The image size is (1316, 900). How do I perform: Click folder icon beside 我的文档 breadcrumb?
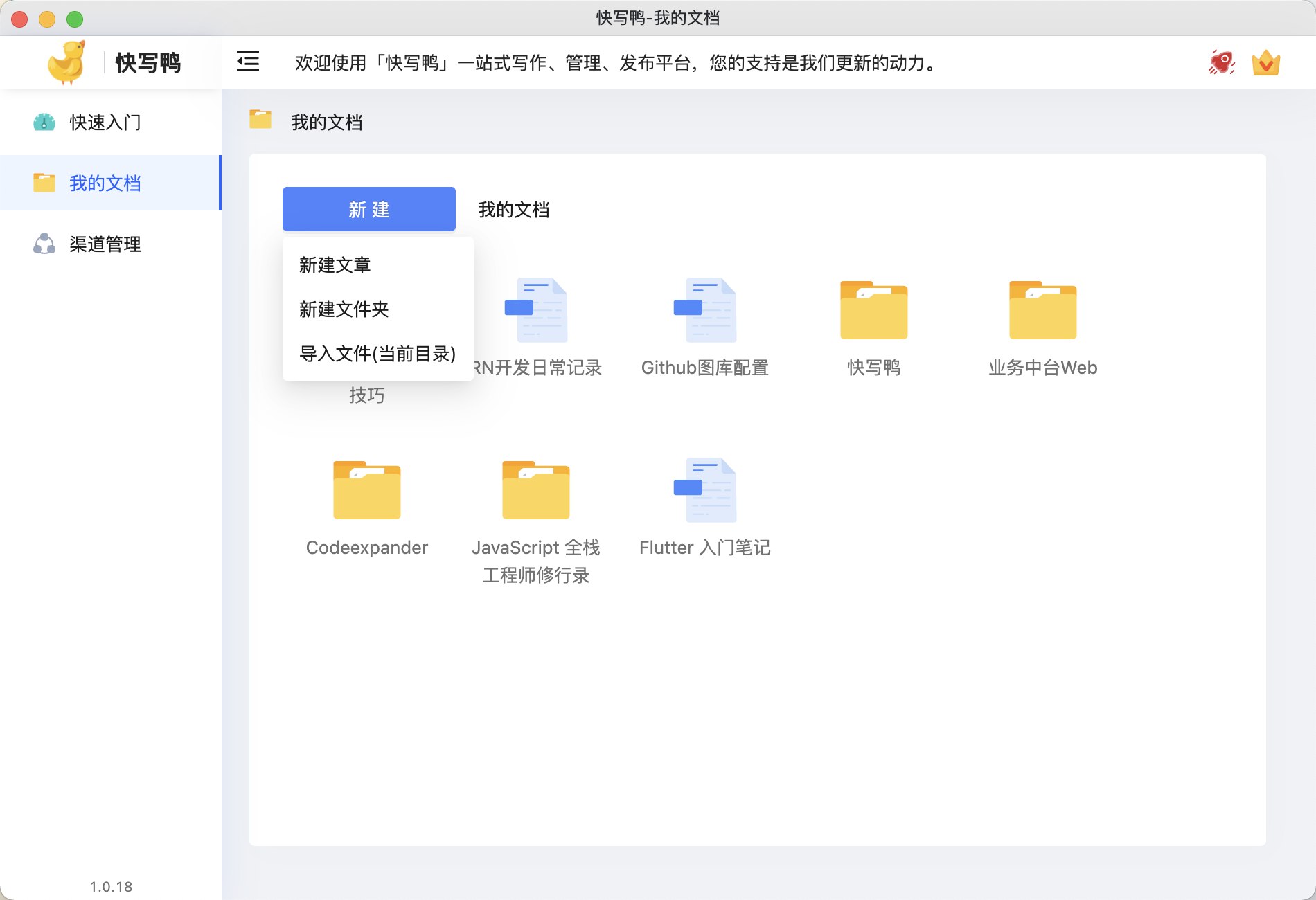[260, 119]
